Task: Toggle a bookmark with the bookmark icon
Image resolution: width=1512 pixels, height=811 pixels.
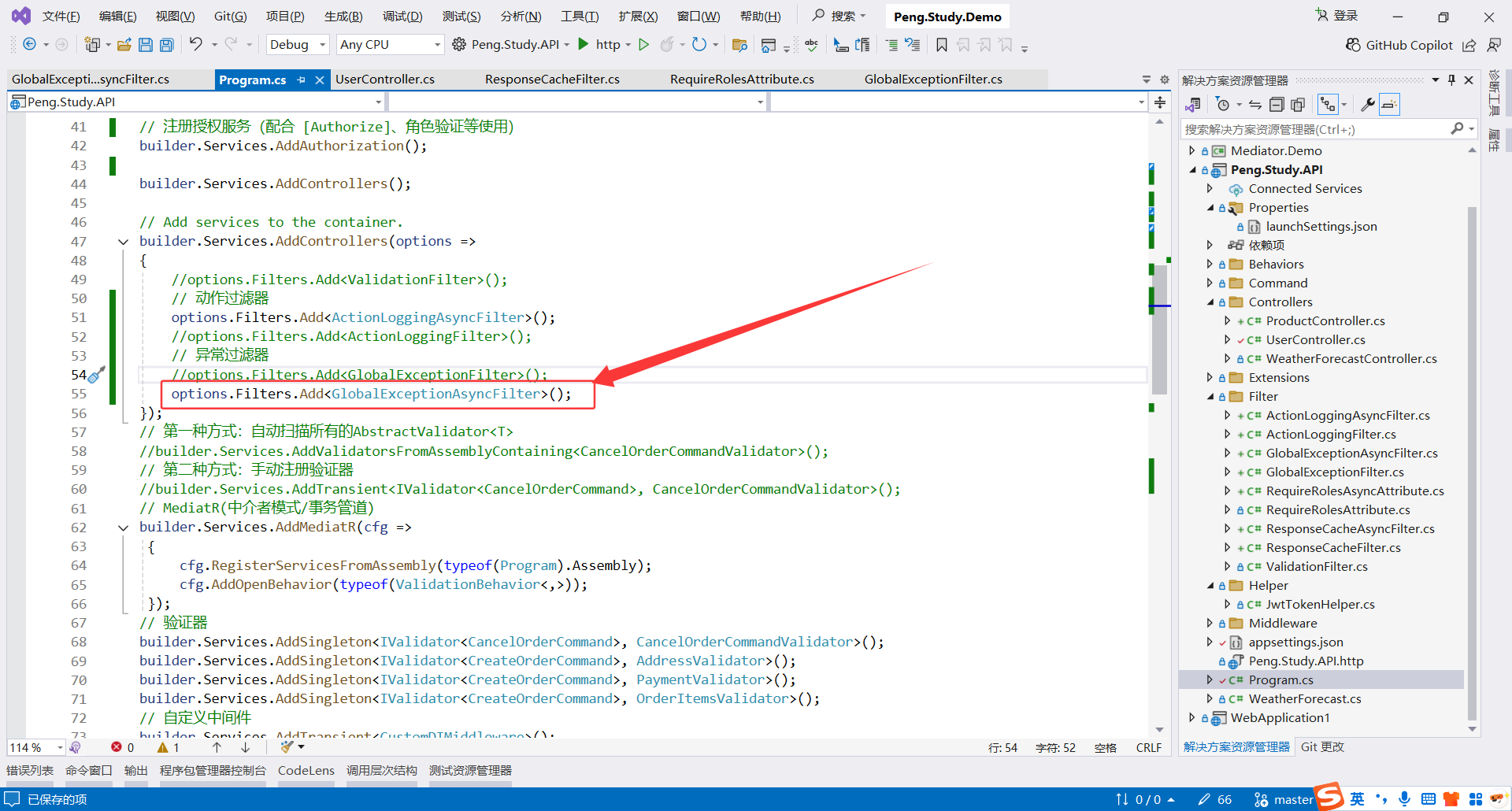Action: click(x=942, y=45)
